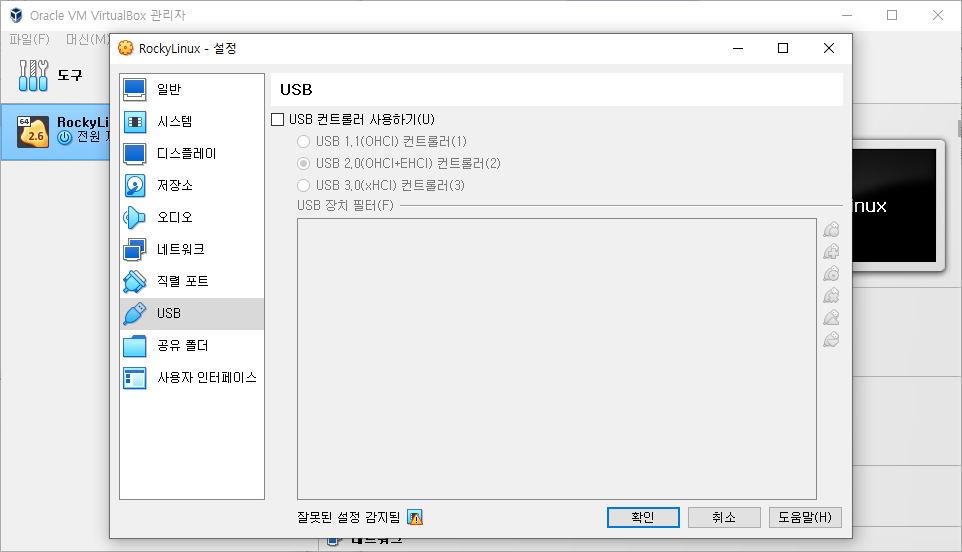Click the first USB filter add-empty icon
This screenshot has height=552, width=962.
click(831, 229)
